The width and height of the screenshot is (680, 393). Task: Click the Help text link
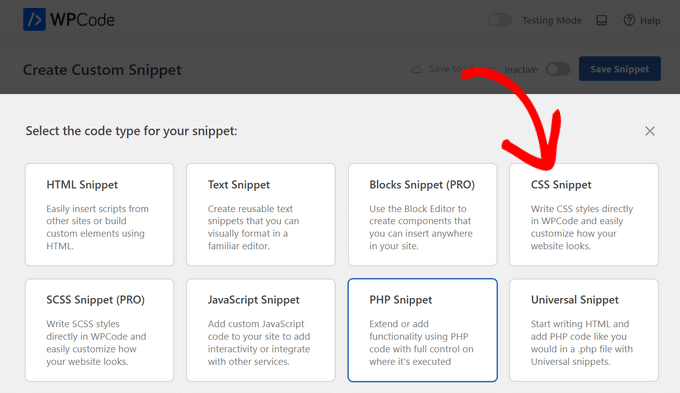coord(650,21)
